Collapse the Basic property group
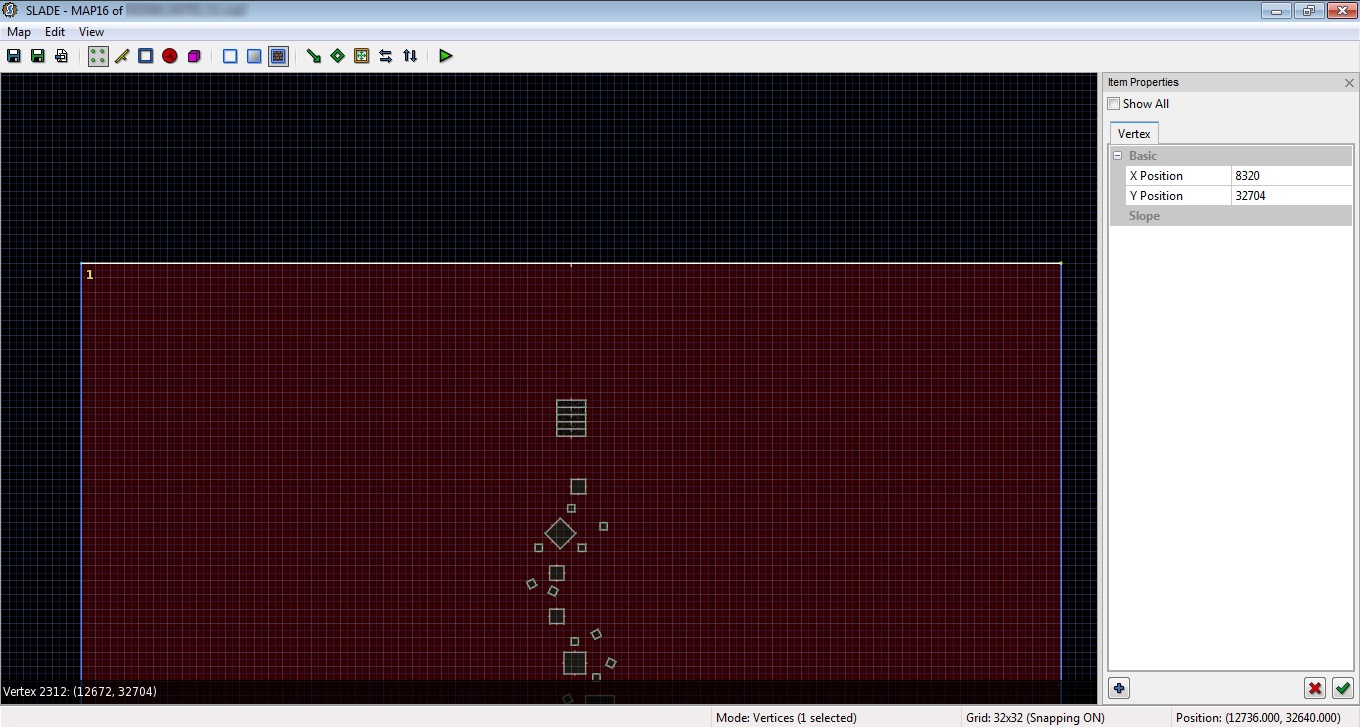The image size is (1360, 728). pyautogui.click(x=1118, y=156)
